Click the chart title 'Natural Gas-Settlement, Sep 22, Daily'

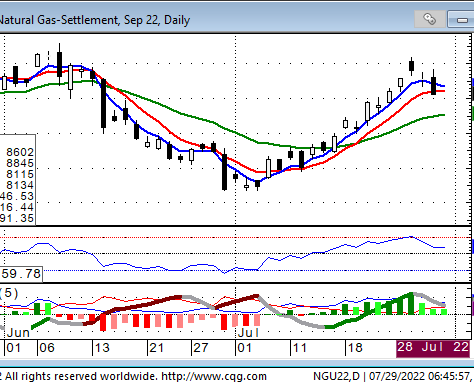pos(94,20)
